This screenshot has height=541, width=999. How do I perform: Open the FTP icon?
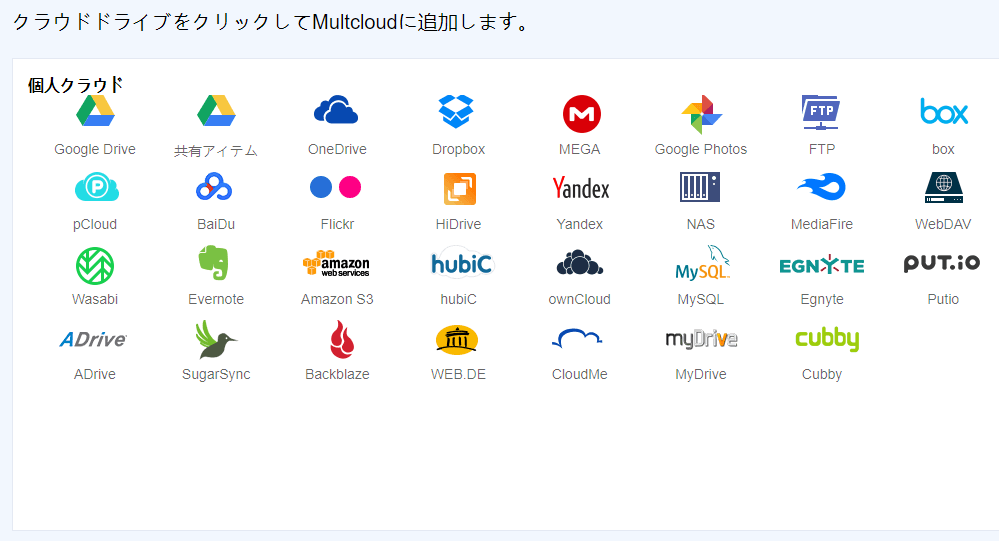click(x=821, y=113)
